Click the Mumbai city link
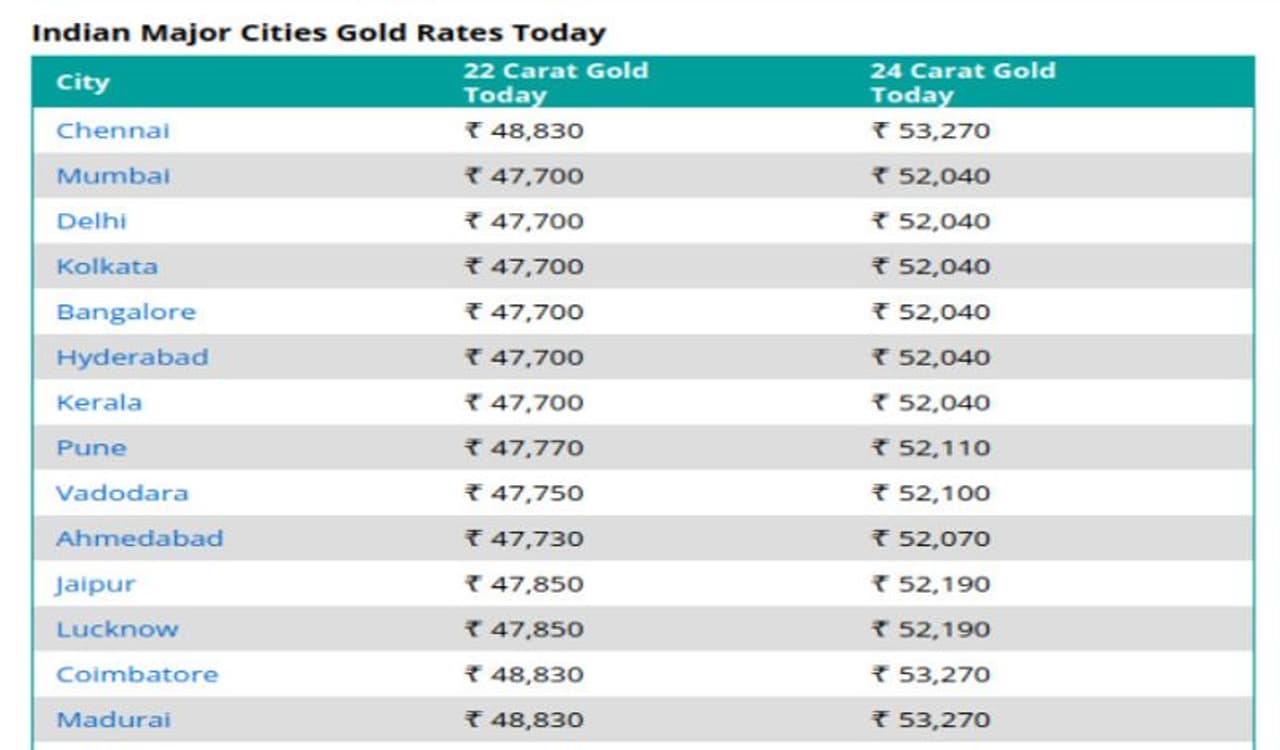 coord(113,176)
